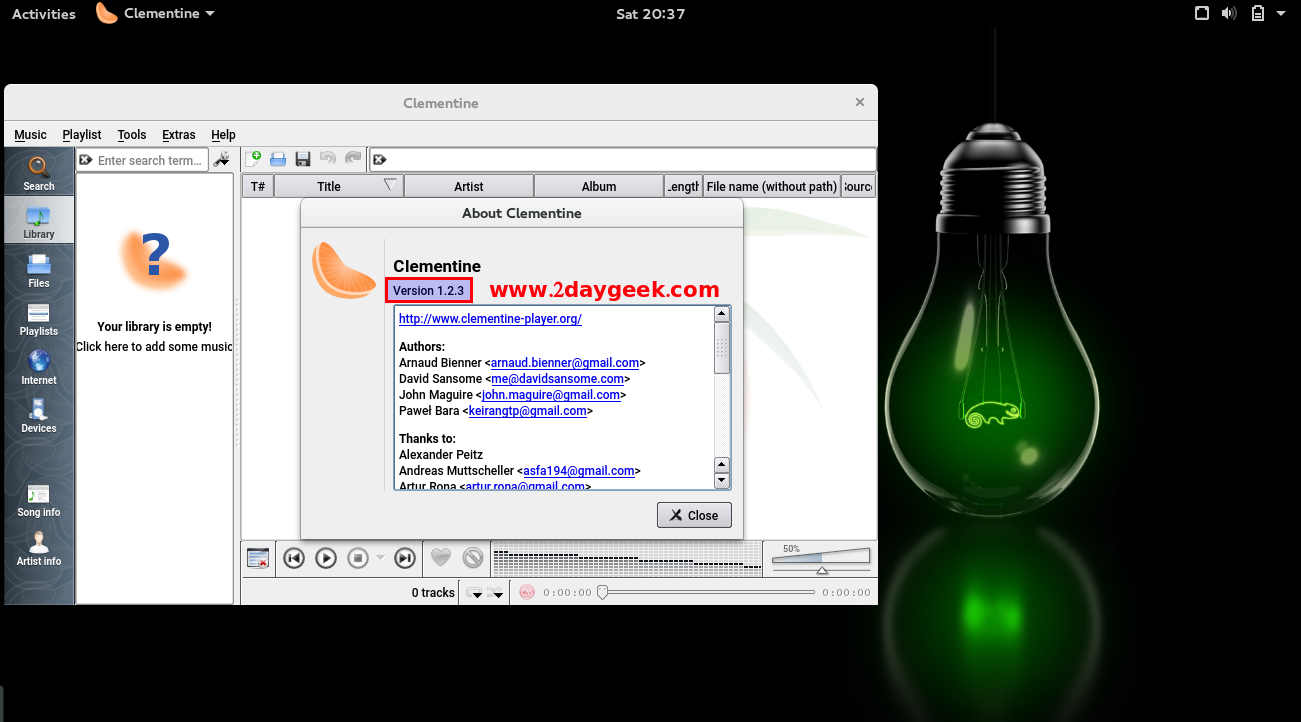
Task: Click the battery icon in top bar
Action: pyautogui.click(x=1257, y=14)
